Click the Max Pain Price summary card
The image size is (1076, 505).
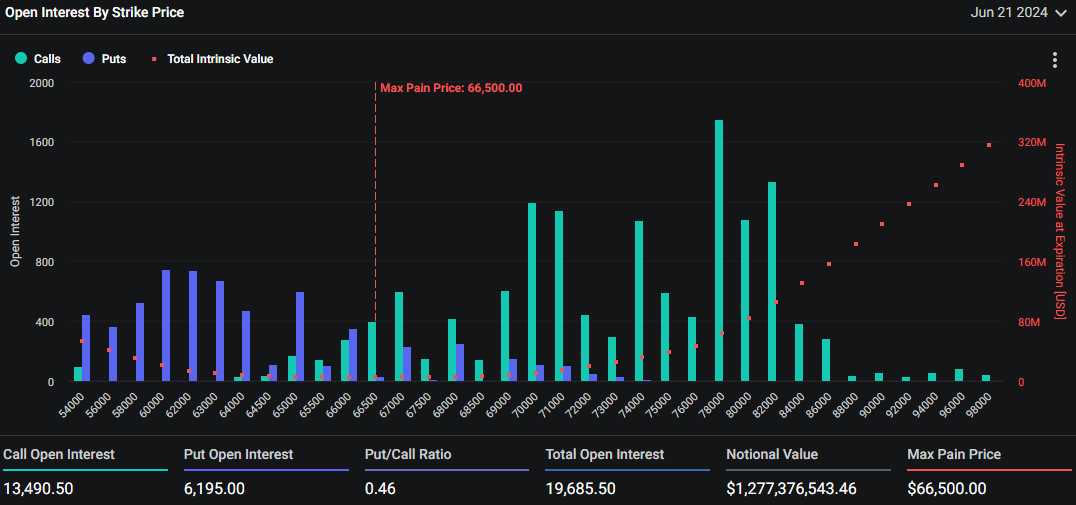[988, 472]
